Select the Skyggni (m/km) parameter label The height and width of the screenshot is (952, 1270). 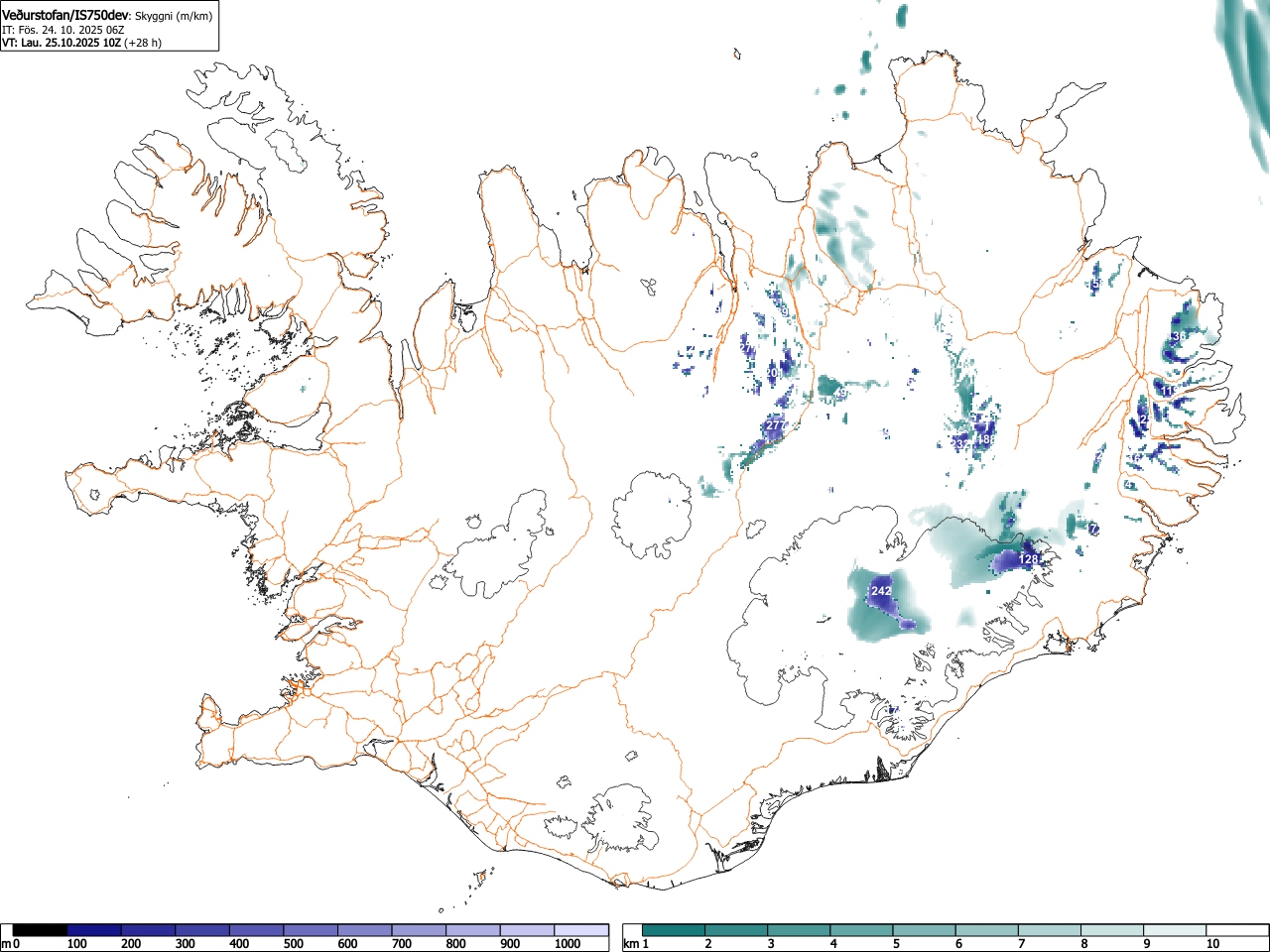click(172, 15)
